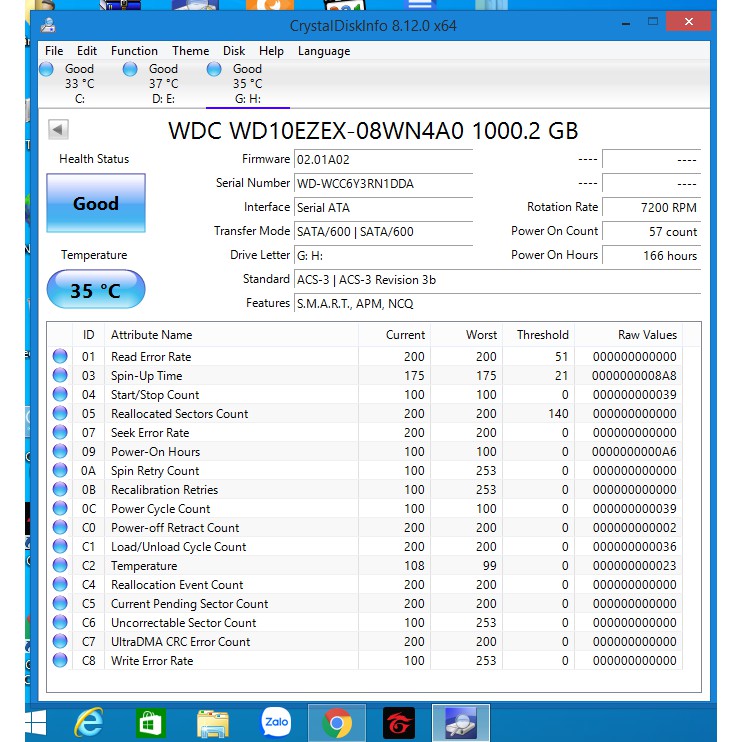742x742 pixels.
Task: Click status circle for Seek Error Rate
Action: 60,432
